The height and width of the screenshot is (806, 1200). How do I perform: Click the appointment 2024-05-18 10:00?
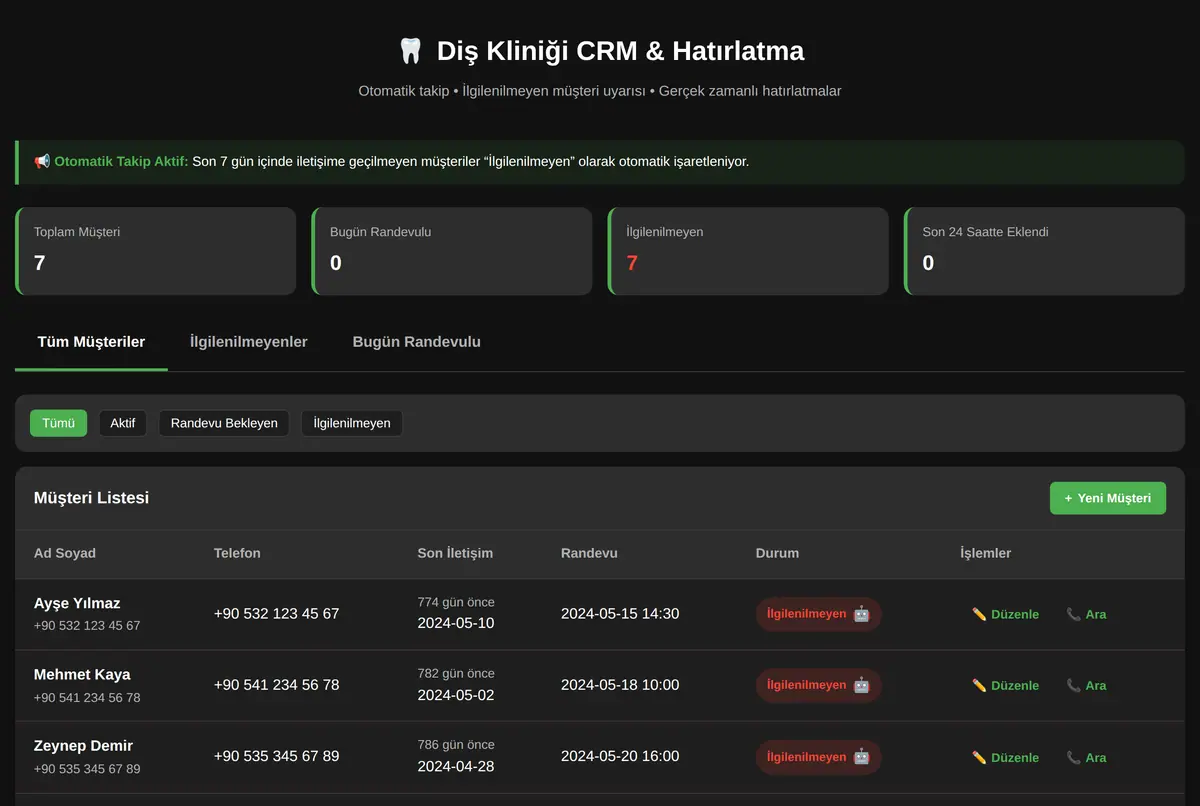pyautogui.click(x=620, y=685)
